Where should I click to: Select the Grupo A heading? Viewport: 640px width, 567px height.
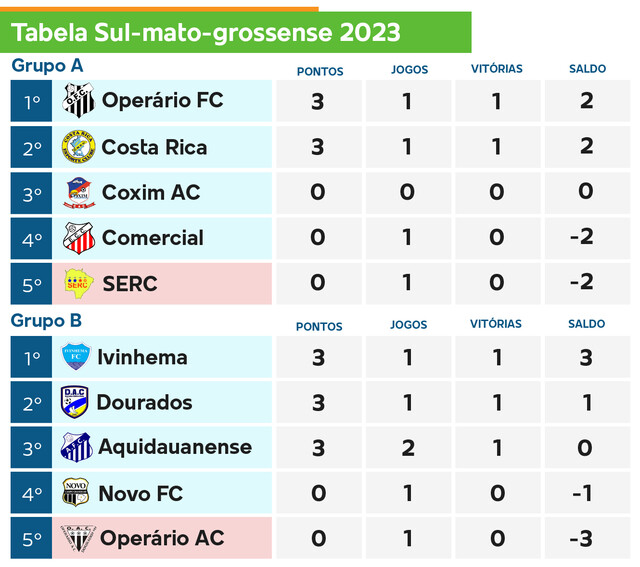pos(47,66)
